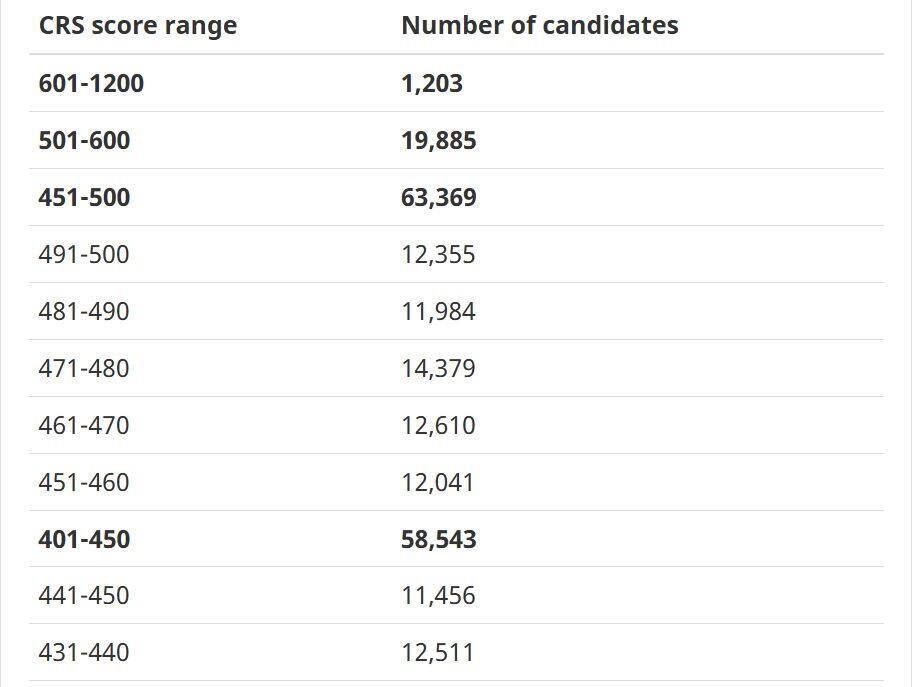The image size is (912, 687).
Task: Select the 491-500 score range cell
Action: tap(84, 255)
